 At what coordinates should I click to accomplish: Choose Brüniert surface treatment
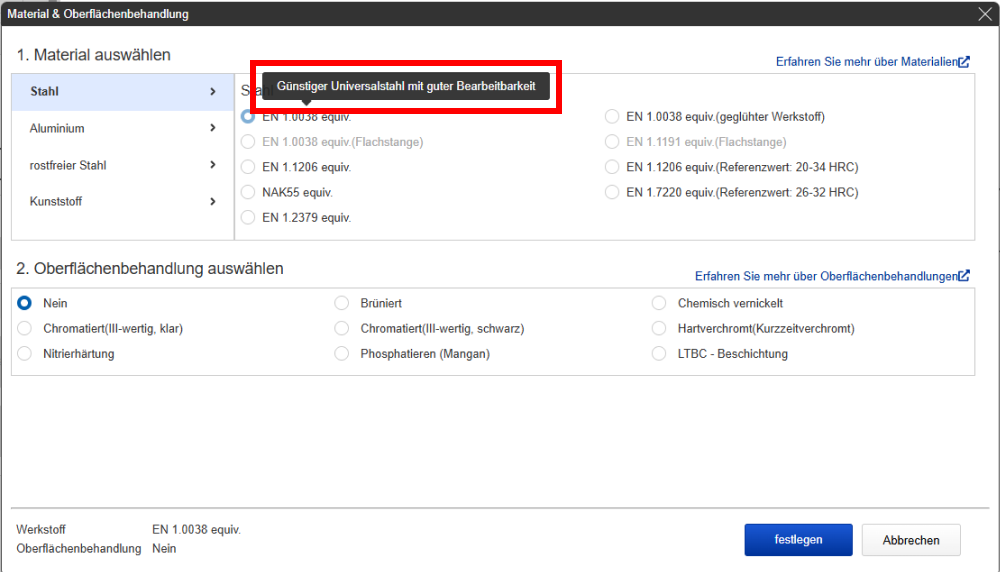(342, 303)
